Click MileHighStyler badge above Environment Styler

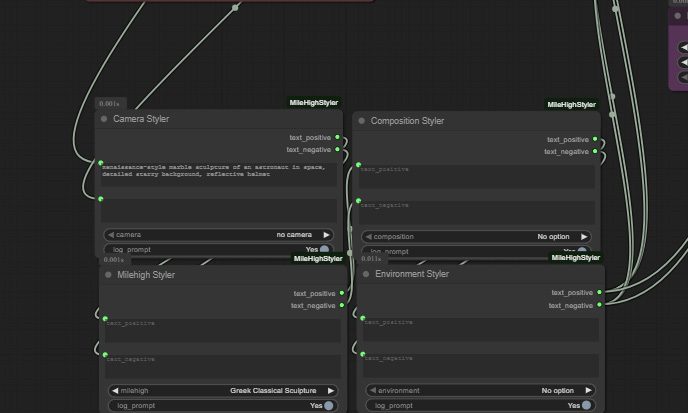(x=576, y=258)
